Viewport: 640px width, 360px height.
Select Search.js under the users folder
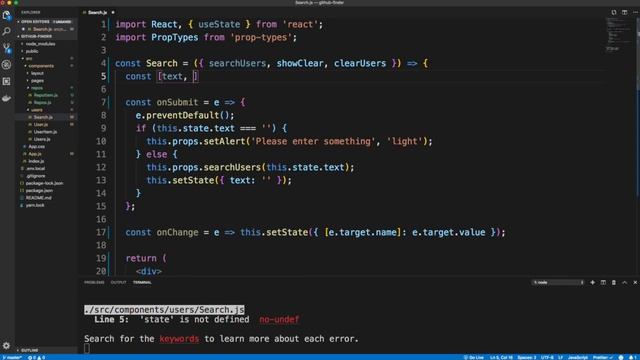point(43,117)
